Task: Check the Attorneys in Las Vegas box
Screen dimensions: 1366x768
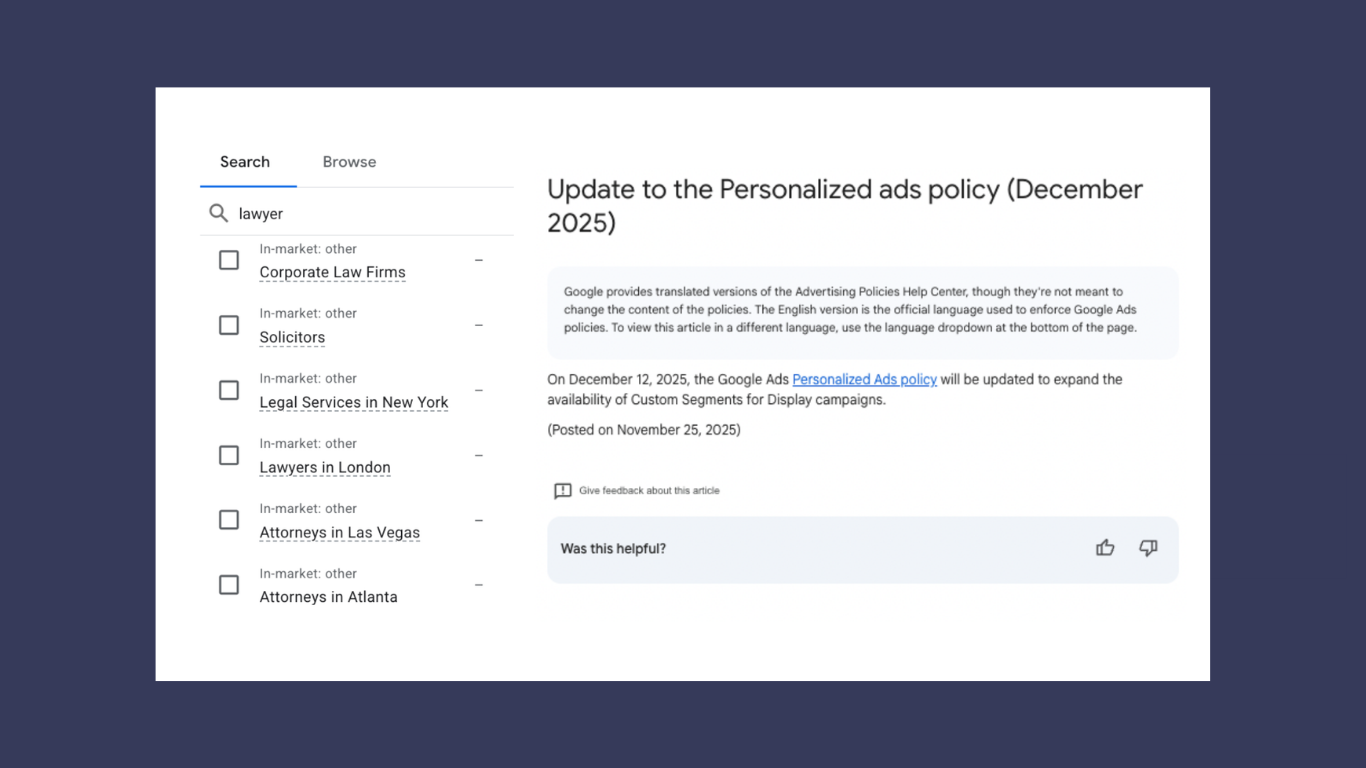Action: pyautogui.click(x=229, y=520)
